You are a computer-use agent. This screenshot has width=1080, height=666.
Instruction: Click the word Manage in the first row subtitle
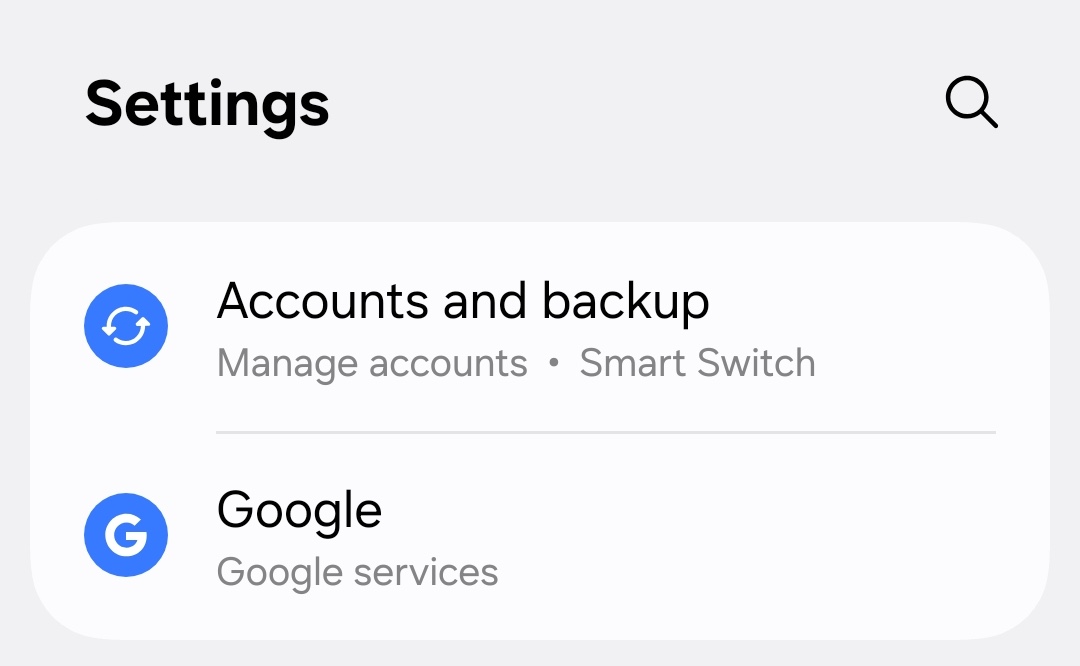pos(275,363)
